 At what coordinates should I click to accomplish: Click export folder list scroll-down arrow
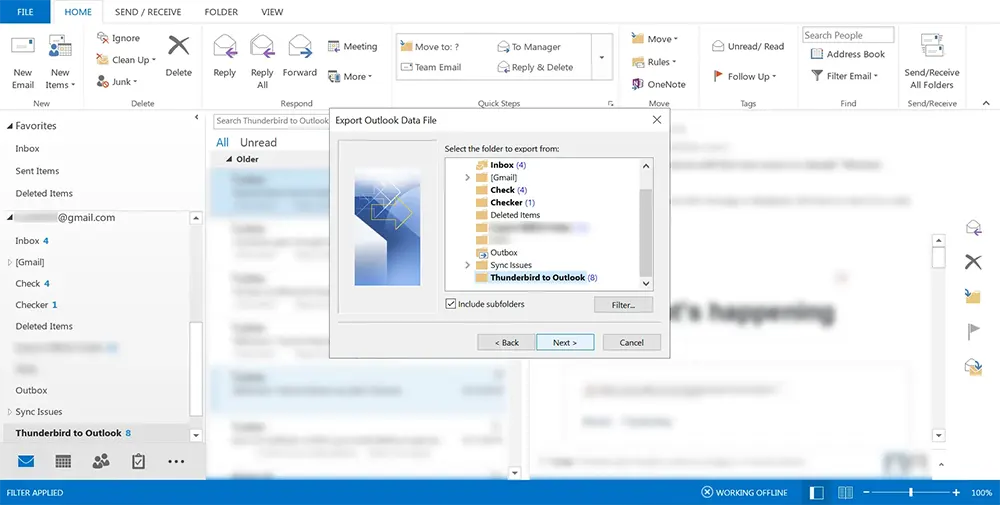click(x=646, y=283)
